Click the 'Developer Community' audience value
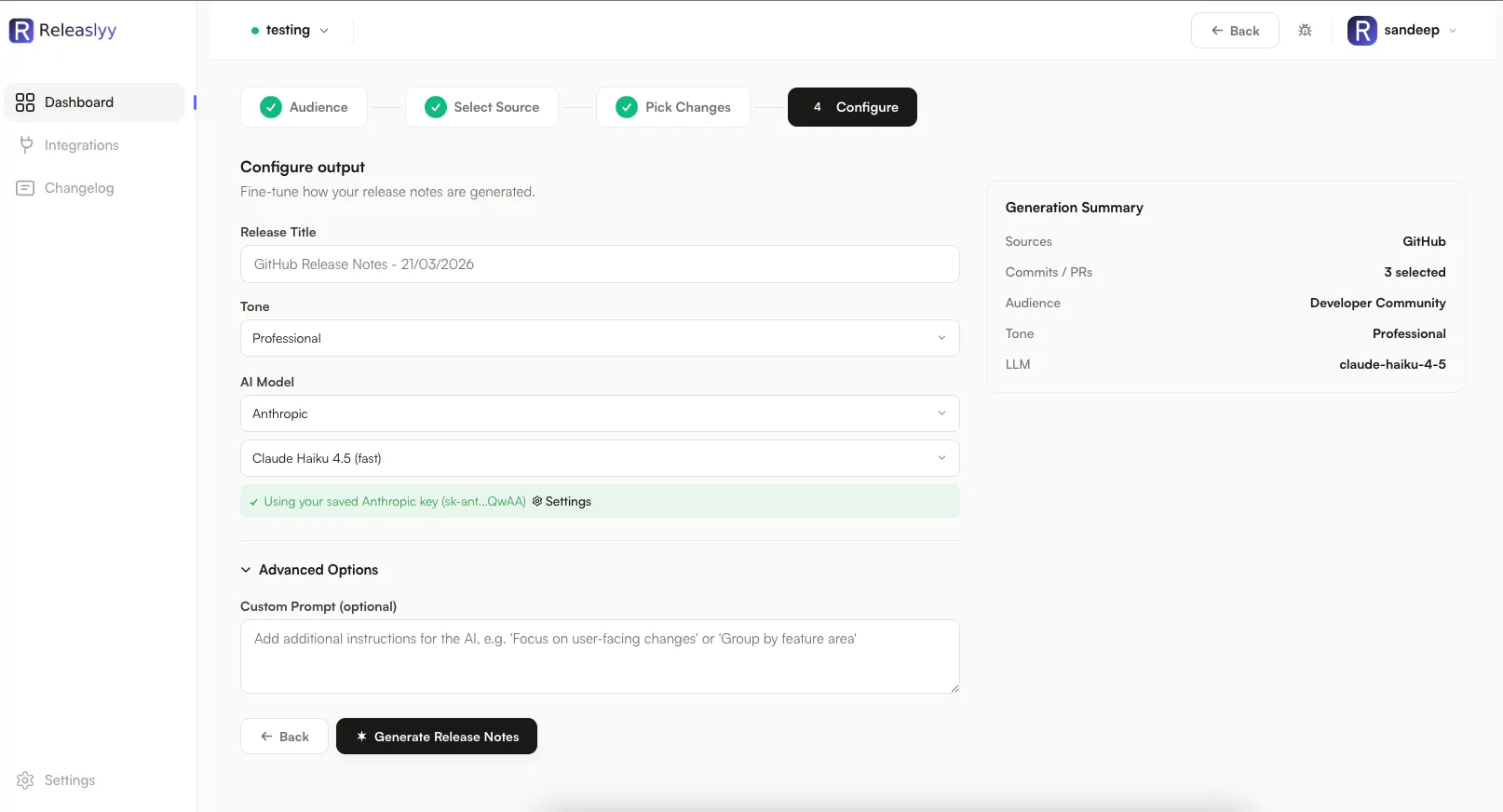 (1377, 303)
